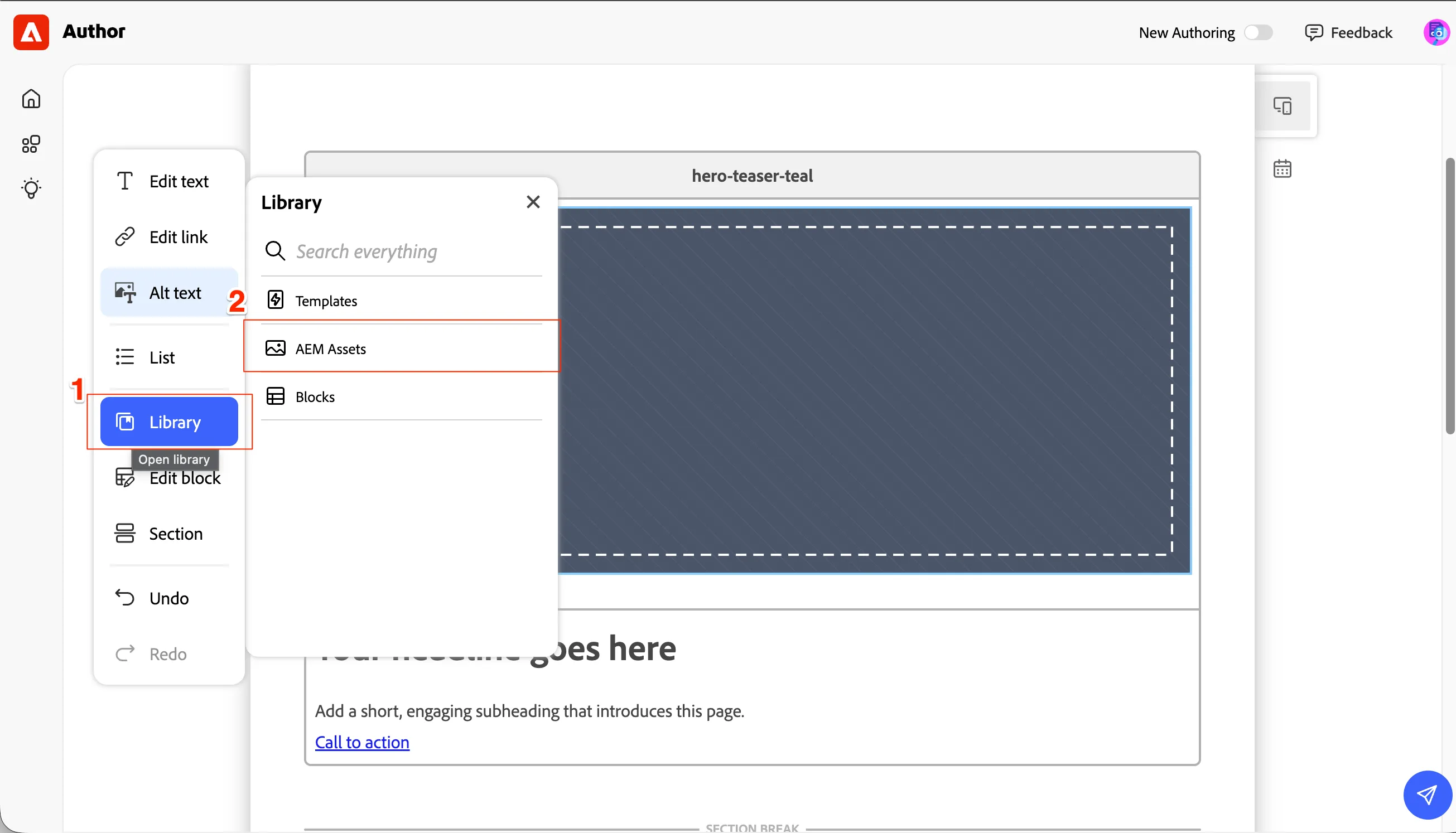Screen dimensions: 1456x833
Task: Open the Home icon in left sidebar
Action: point(31,99)
